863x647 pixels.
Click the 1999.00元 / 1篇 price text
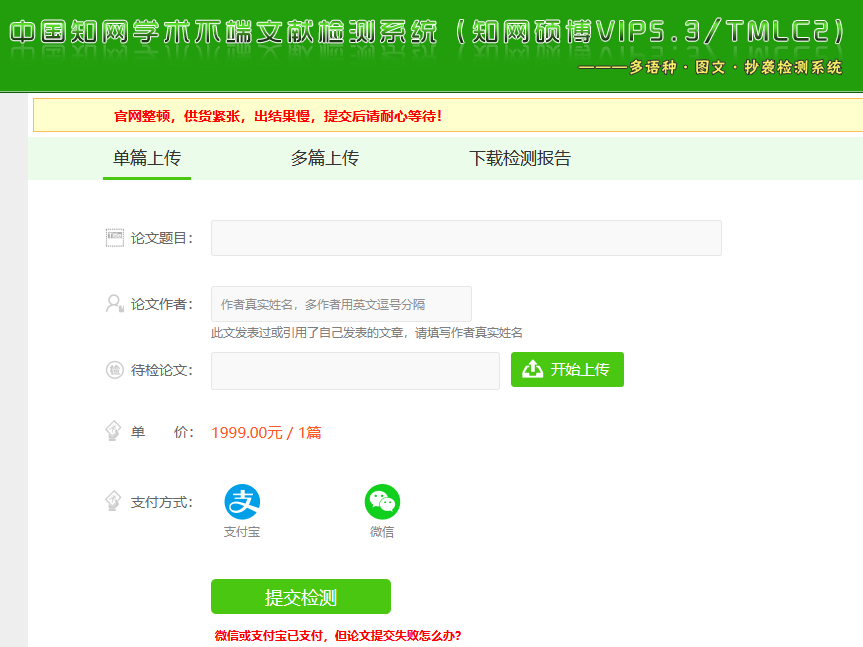(x=266, y=433)
